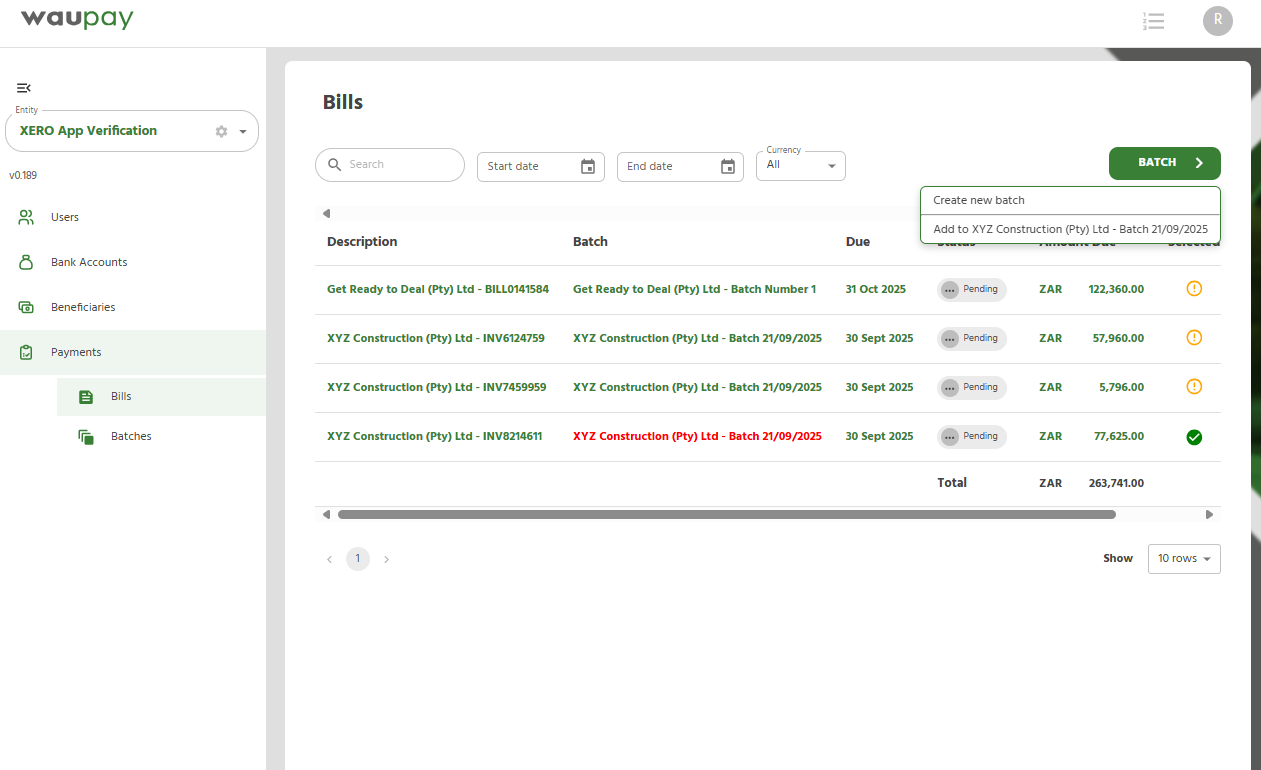Click the Due column header

point(858,241)
